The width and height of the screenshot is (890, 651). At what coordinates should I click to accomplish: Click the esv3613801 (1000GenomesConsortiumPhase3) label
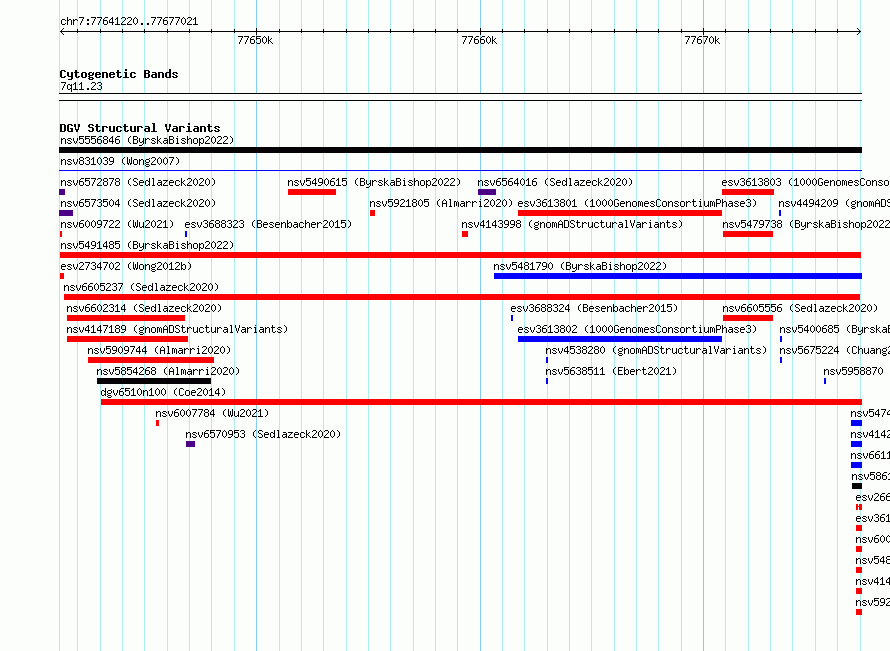pyautogui.click(x=637, y=203)
